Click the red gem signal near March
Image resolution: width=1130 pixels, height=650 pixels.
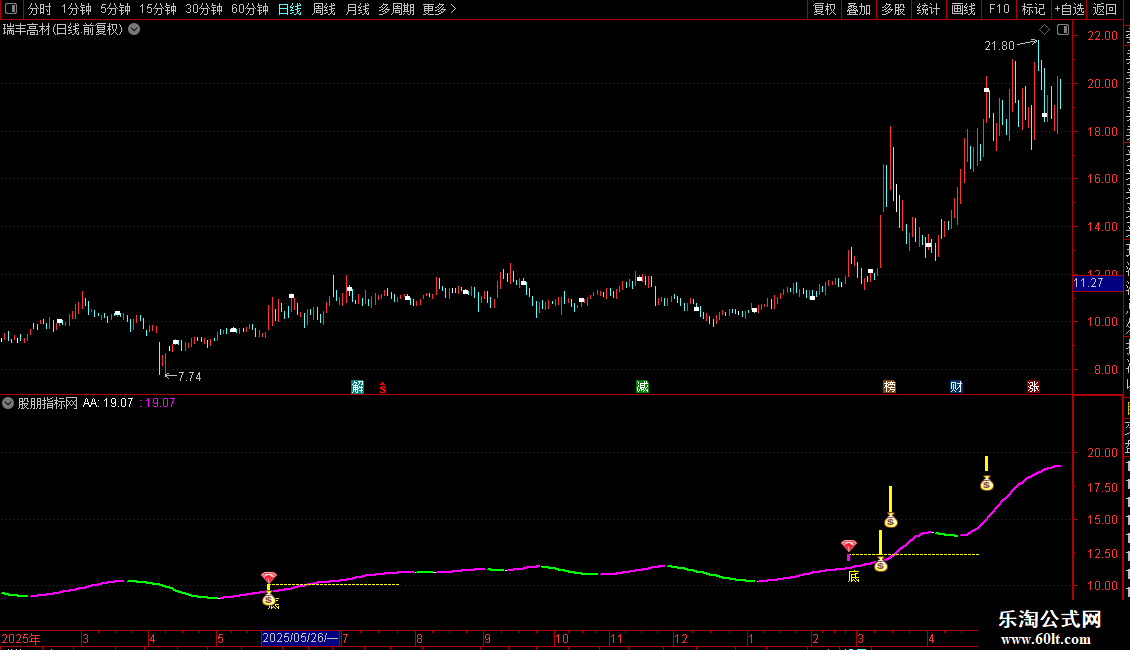pos(849,546)
